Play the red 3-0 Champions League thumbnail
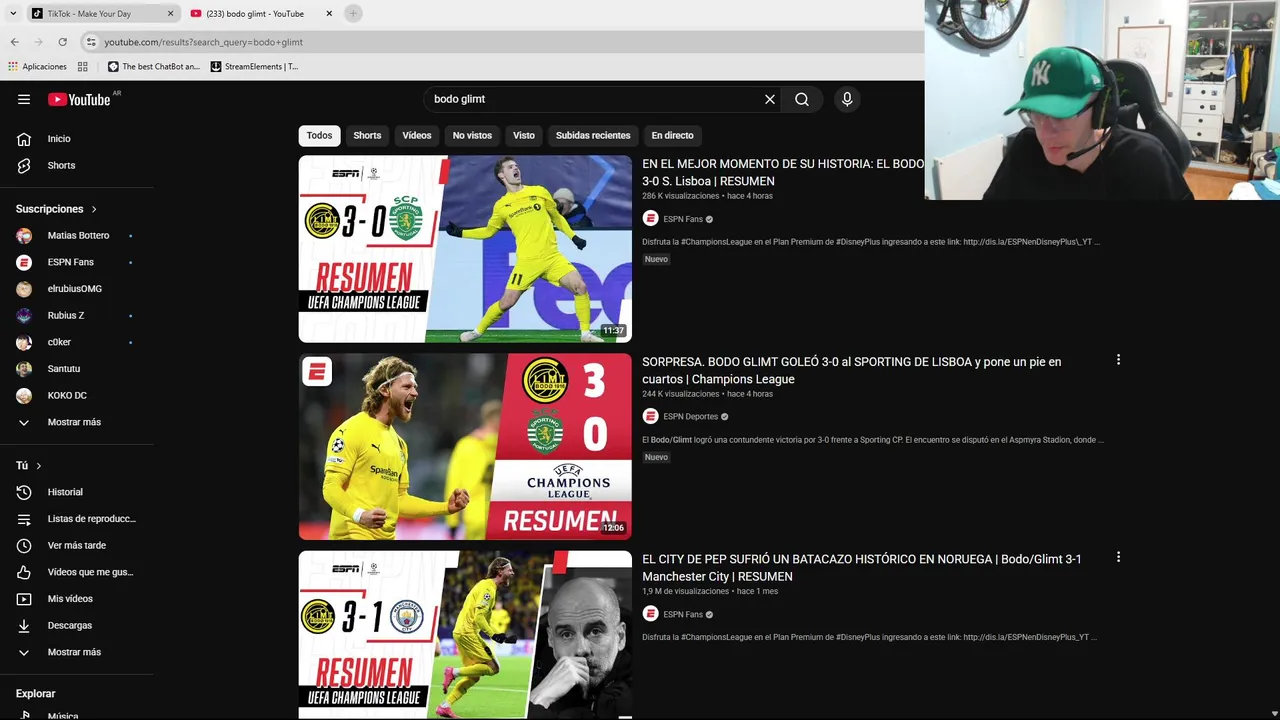Screen dimensions: 1280x720 (x=465, y=446)
